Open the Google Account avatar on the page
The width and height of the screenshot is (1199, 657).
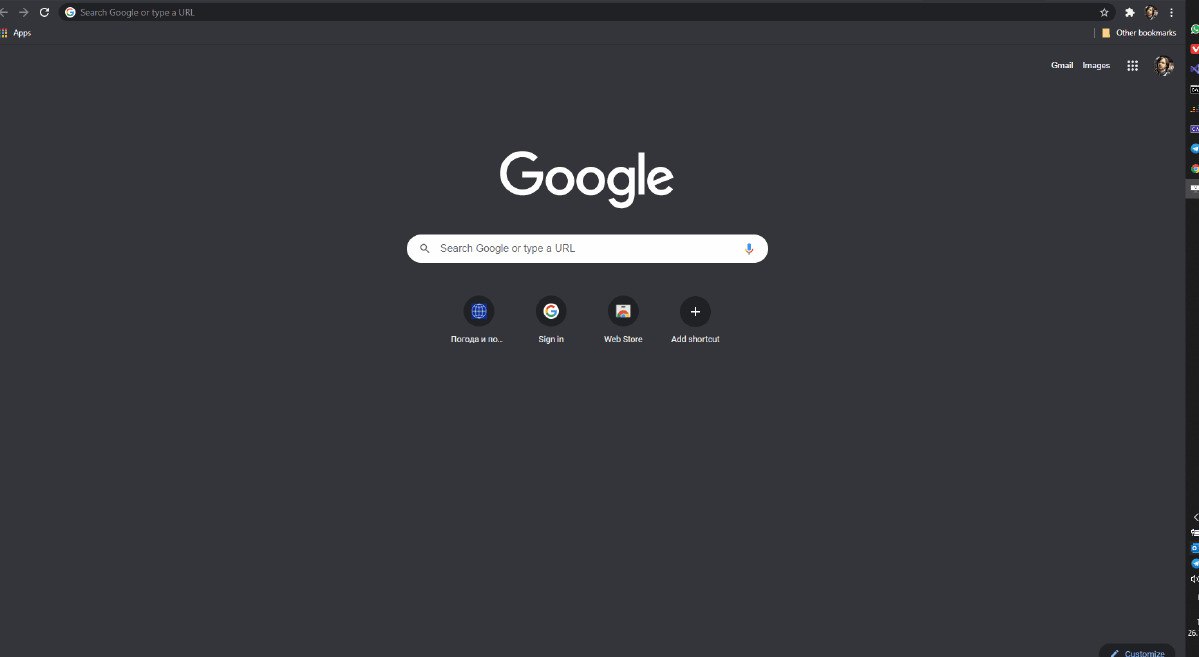click(1163, 66)
